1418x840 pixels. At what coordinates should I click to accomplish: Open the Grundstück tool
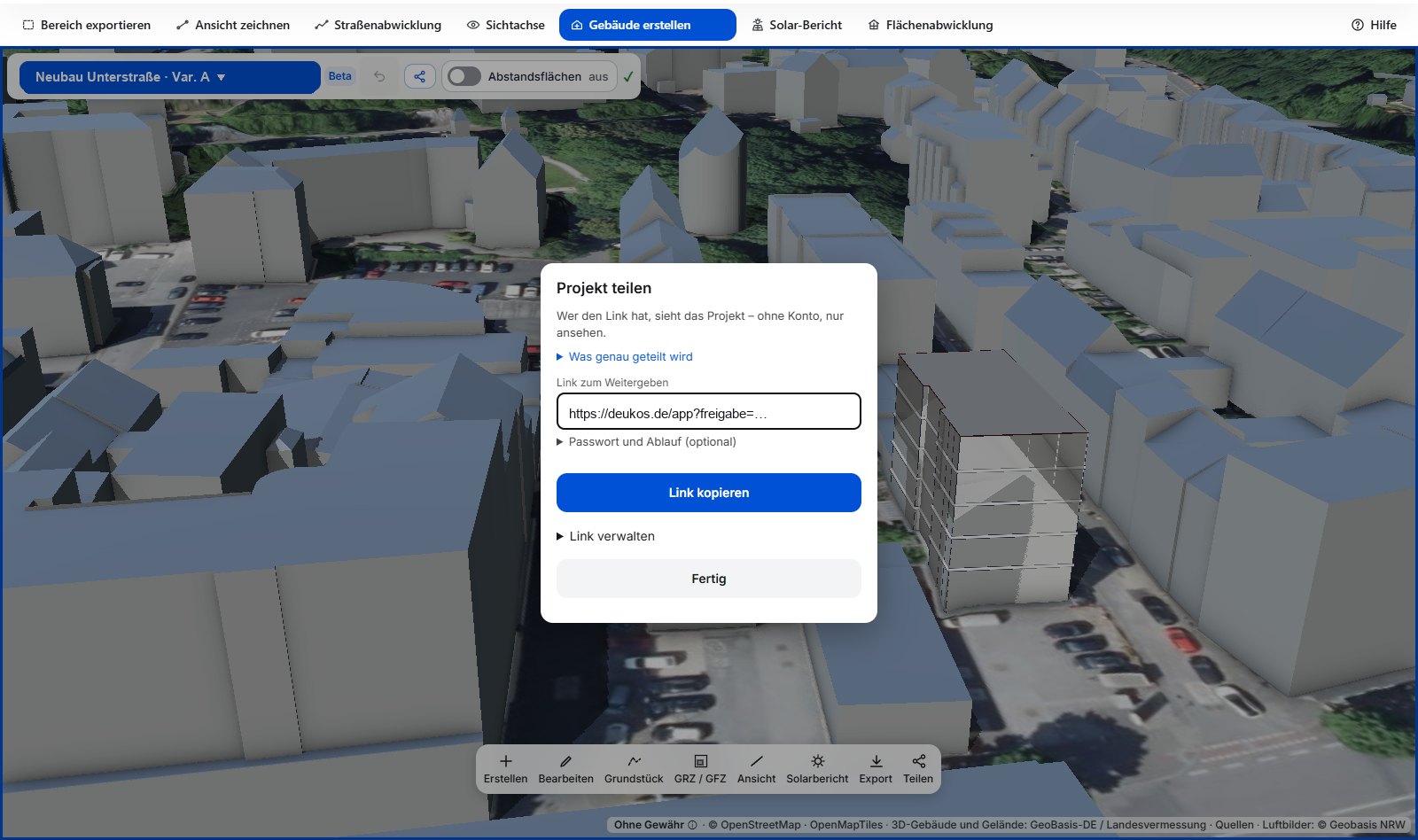point(634,769)
